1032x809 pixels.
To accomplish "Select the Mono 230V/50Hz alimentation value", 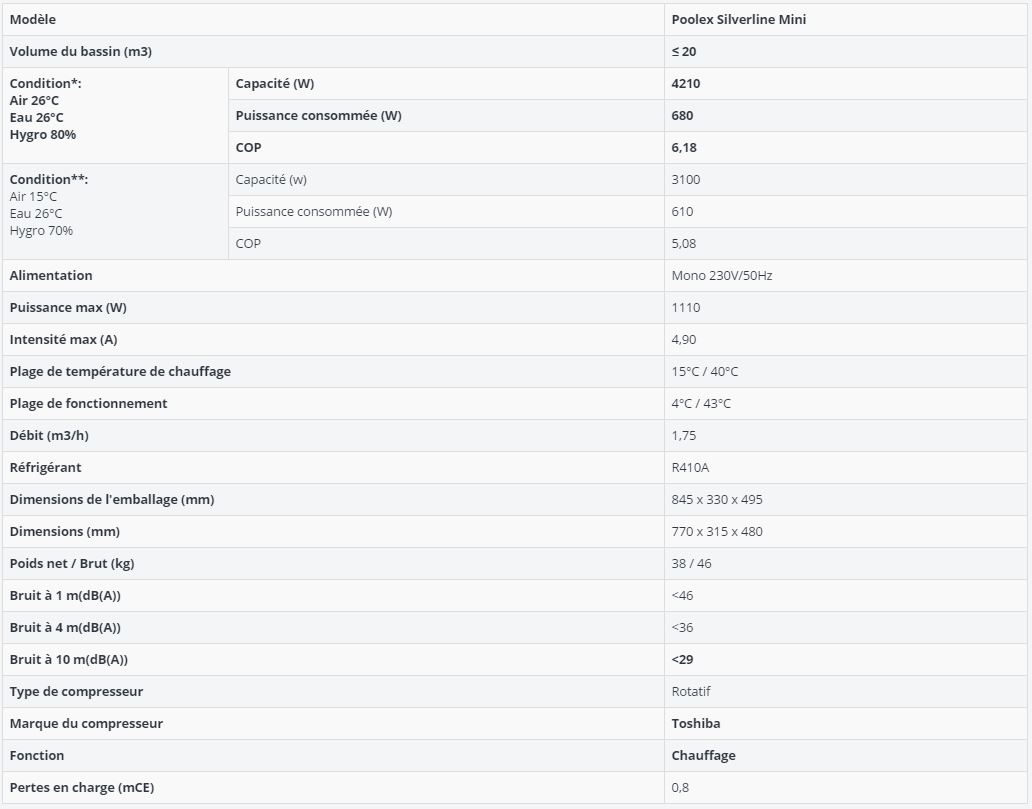I will (722, 276).
